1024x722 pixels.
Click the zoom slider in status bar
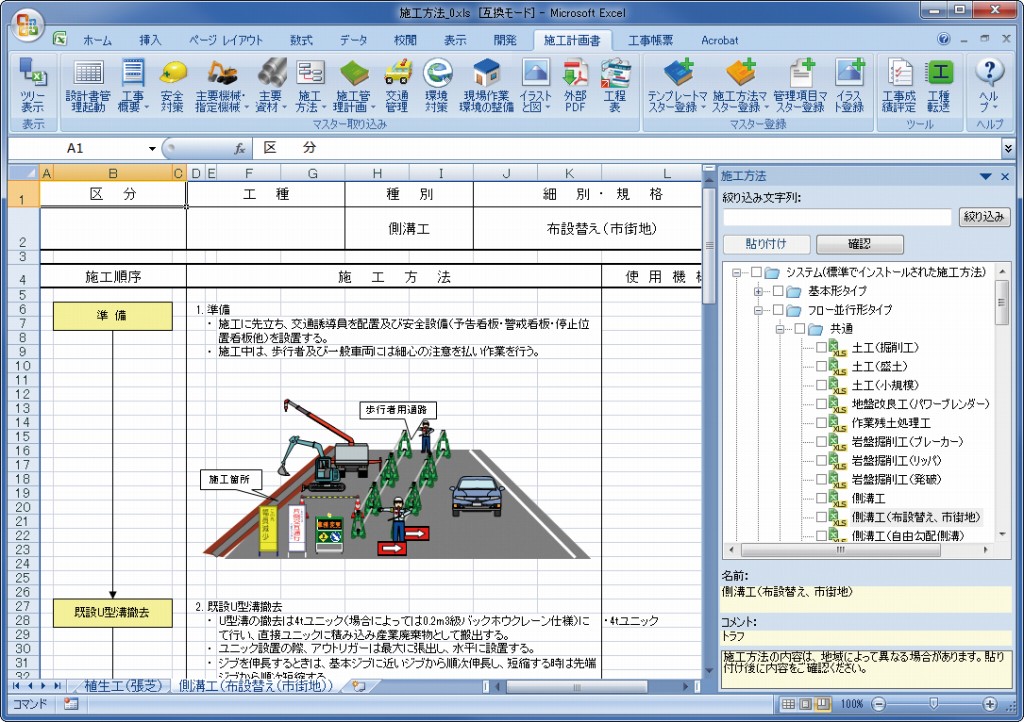pyautogui.click(x=932, y=704)
